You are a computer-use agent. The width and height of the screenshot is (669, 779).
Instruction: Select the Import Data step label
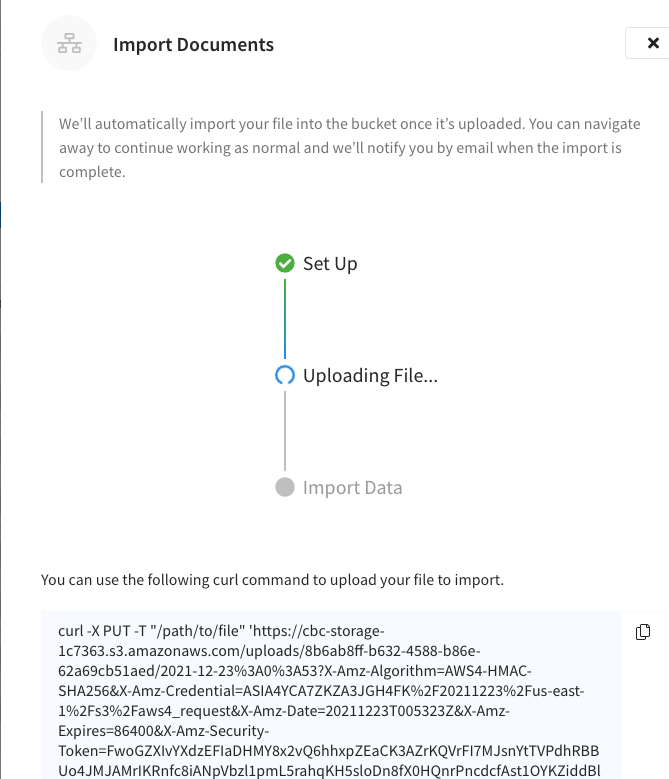click(352, 488)
